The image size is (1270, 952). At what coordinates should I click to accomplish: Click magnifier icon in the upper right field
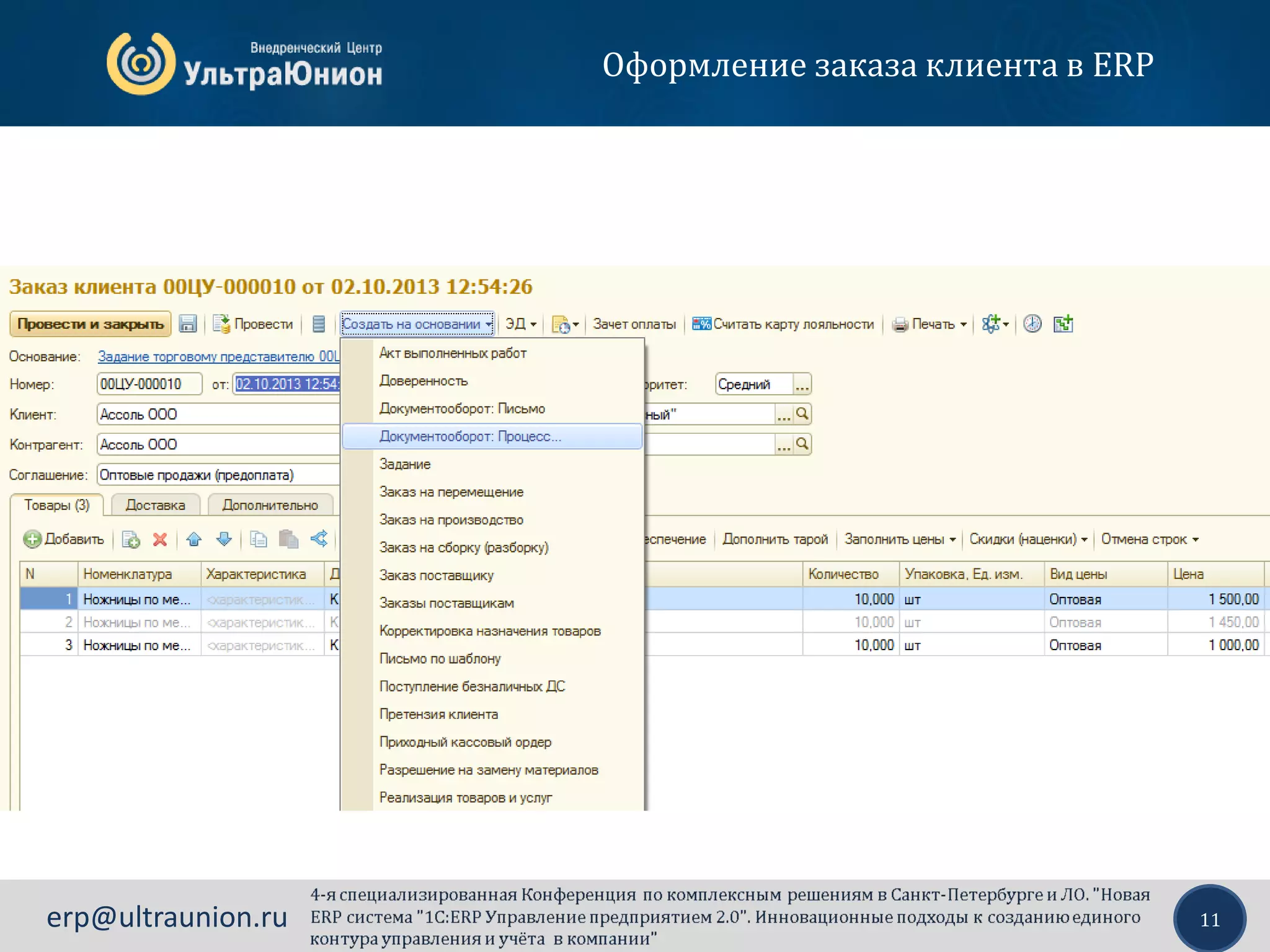802,414
